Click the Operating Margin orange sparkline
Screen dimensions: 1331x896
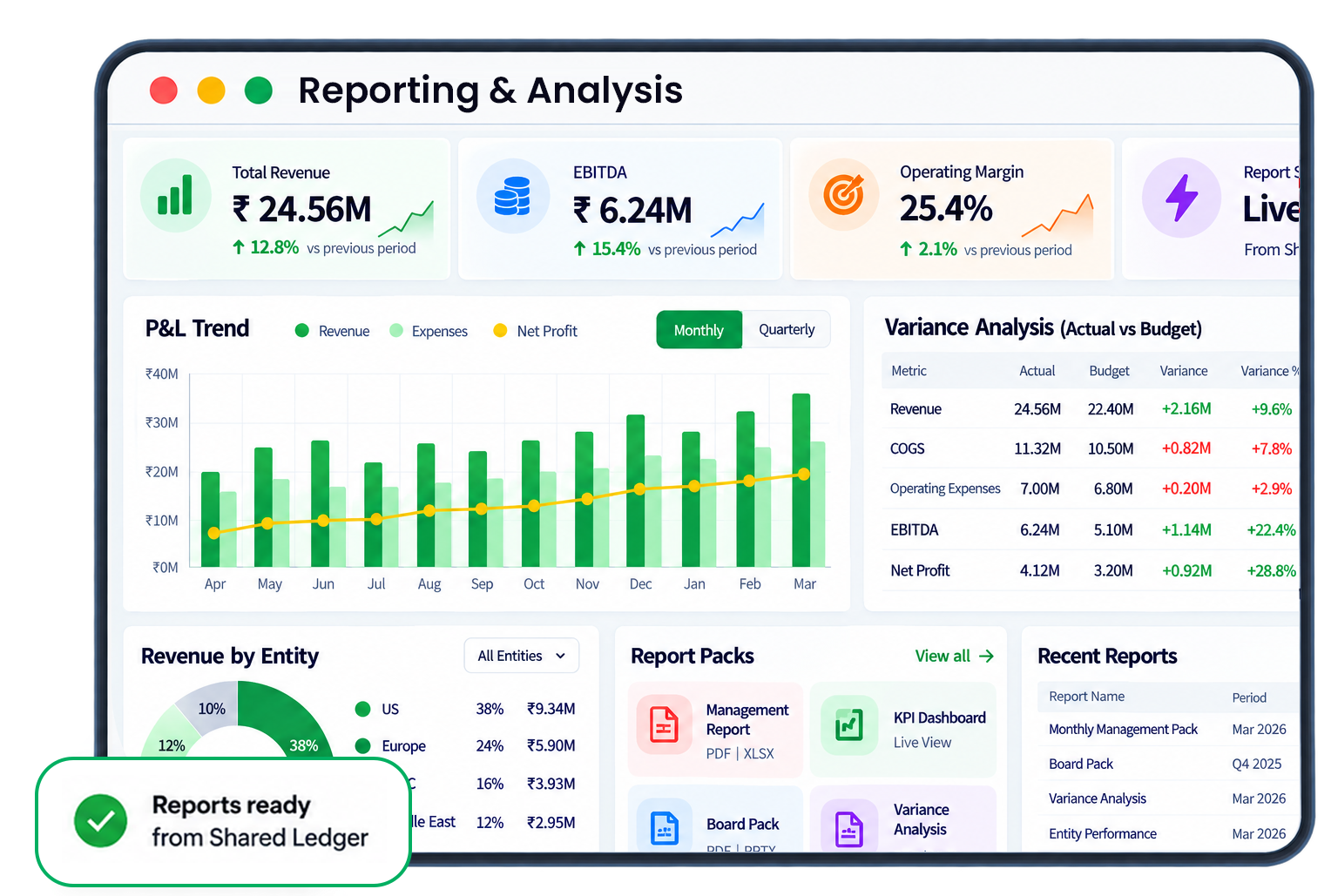1057,216
